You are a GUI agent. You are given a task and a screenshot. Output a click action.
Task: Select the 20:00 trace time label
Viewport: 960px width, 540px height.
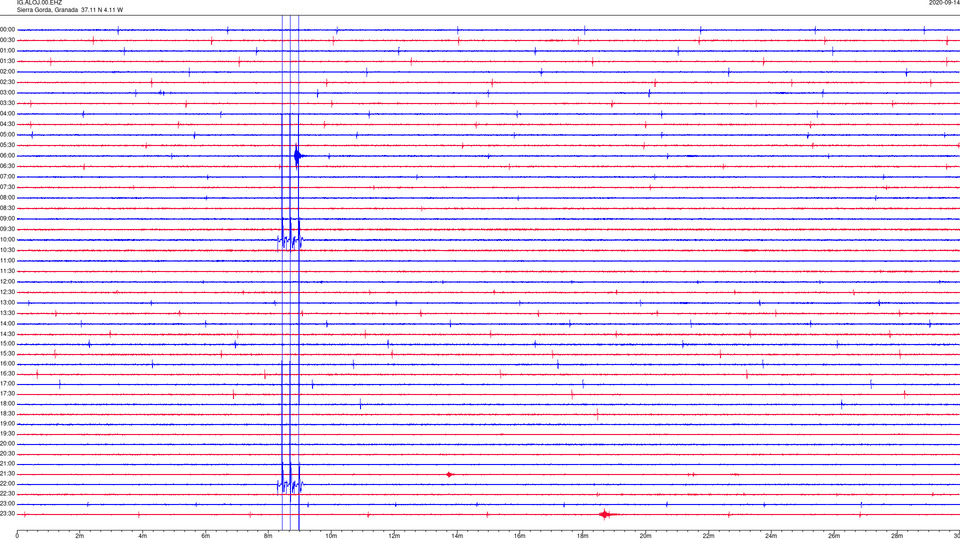7,444
